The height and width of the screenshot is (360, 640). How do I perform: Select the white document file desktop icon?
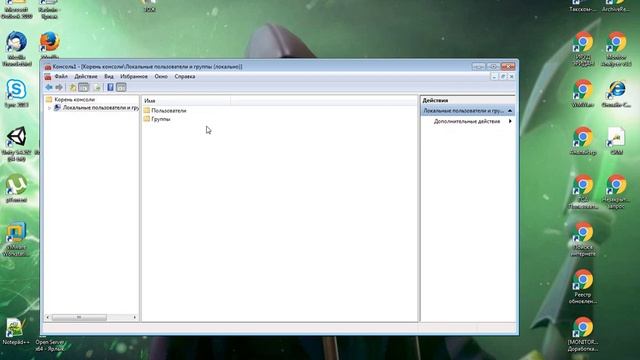[616, 140]
